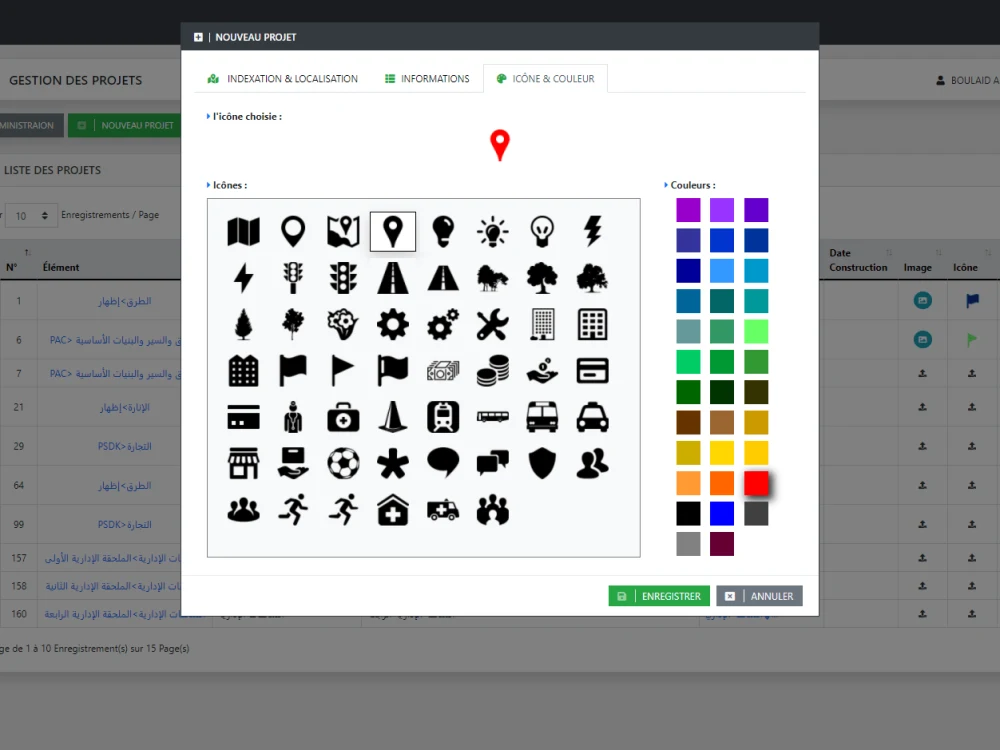
Task: Choose the bright blue swatch next to black
Action: pyautogui.click(x=722, y=513)
